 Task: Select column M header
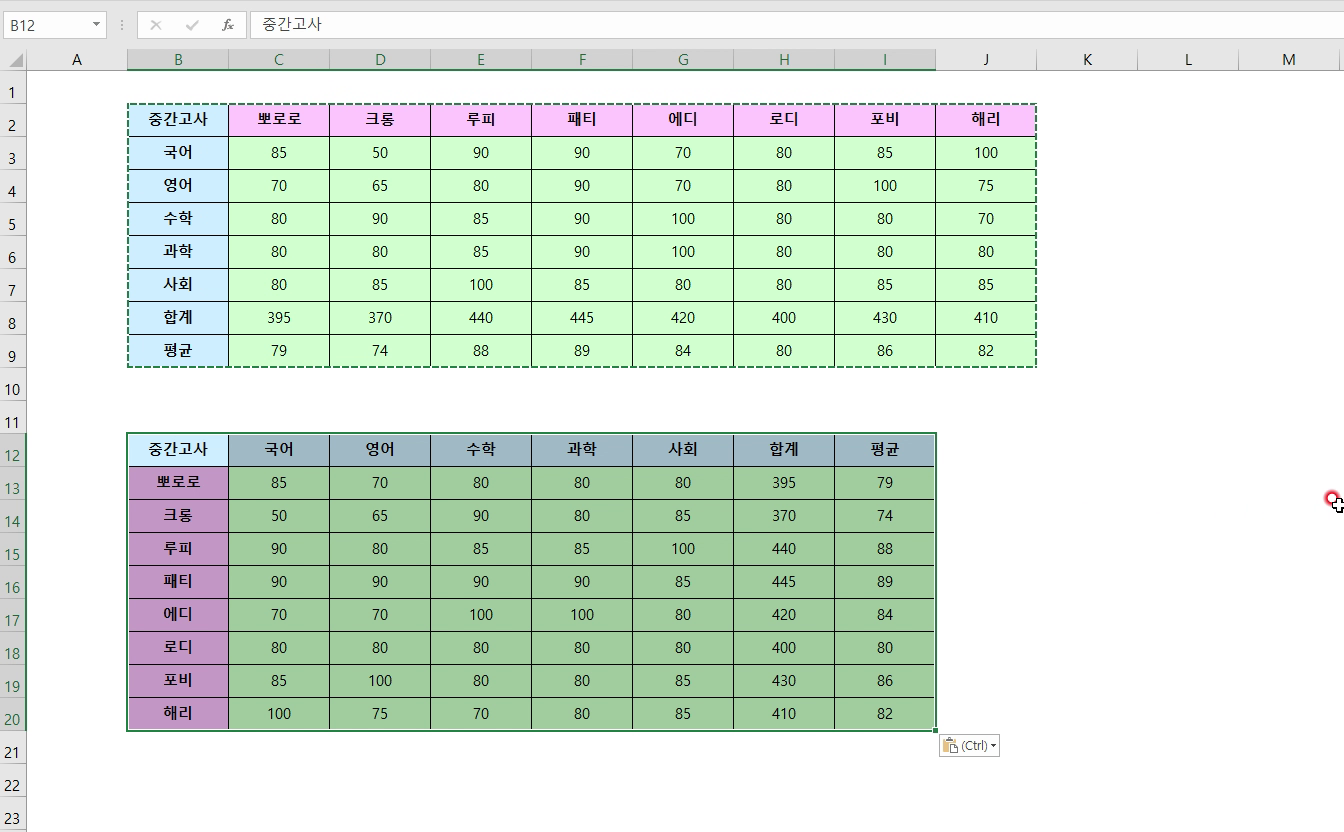pyautogui.click(x=1289, y=60)
